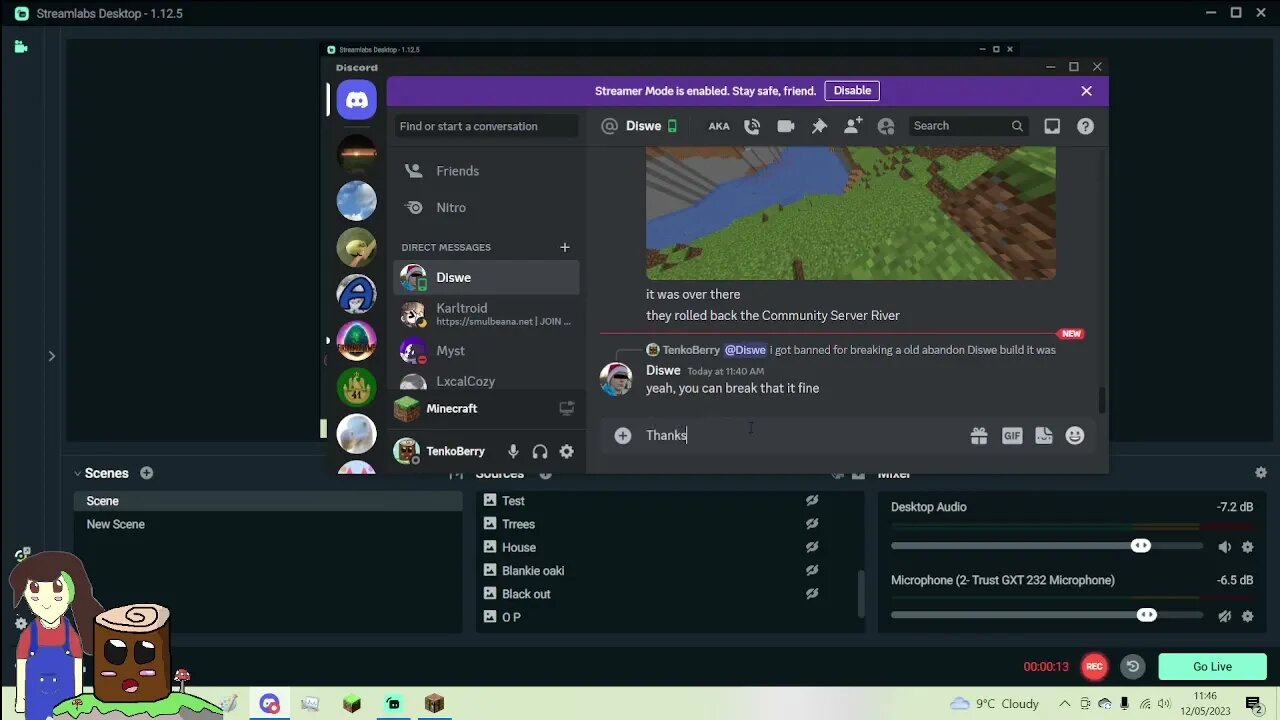Show the Trrees source
Image resolution: width=1280 pixels, height=720 pixels.
(x=812, y=524)
